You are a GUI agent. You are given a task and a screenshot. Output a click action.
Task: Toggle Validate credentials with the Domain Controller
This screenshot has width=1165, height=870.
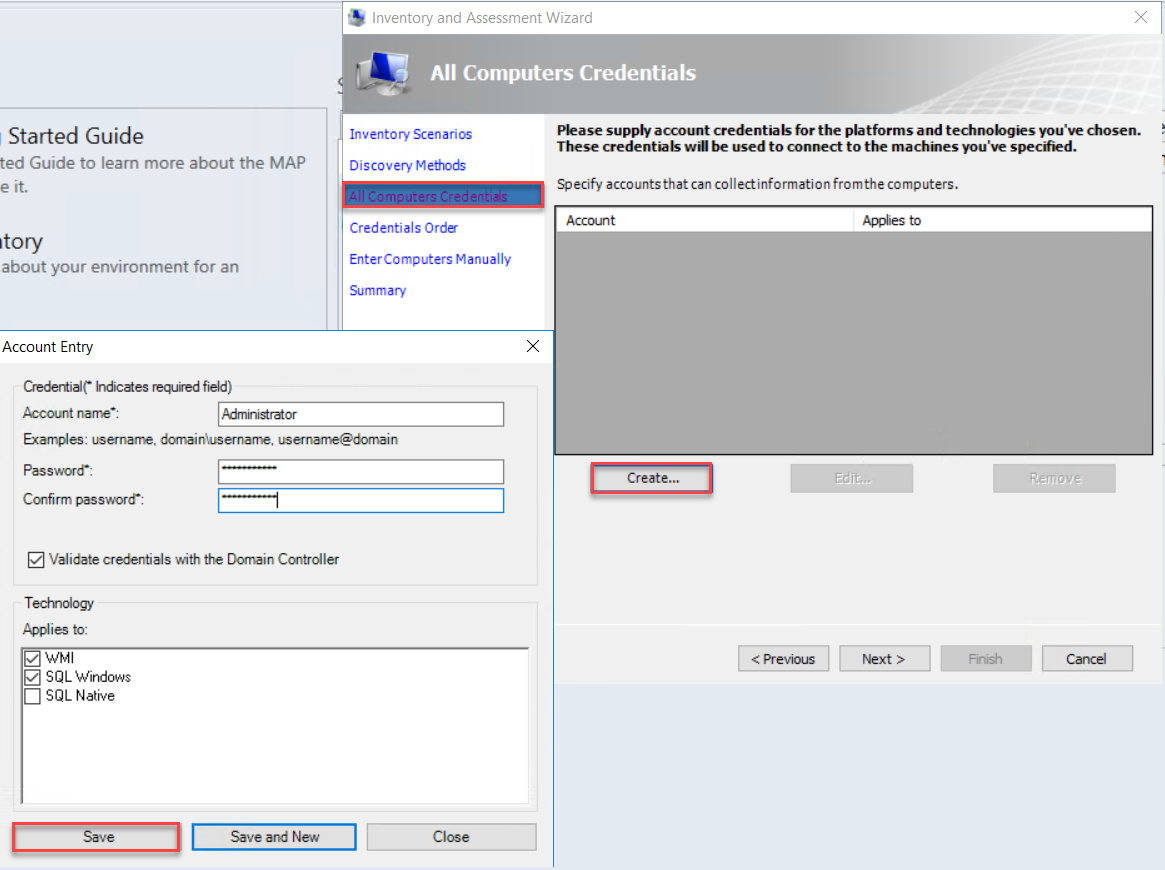pos(36,560)
